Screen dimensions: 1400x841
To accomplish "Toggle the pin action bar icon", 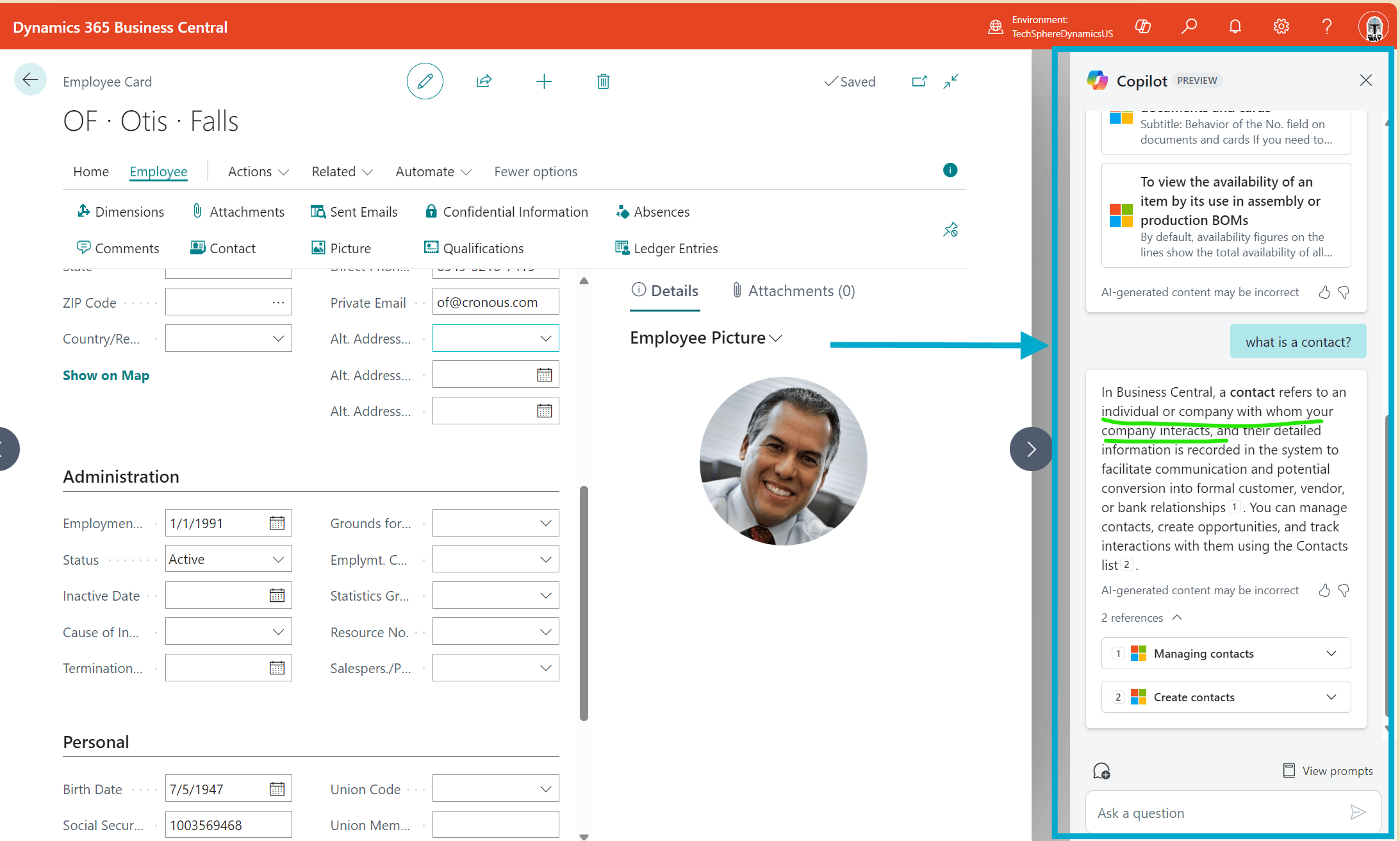I will pyautogui.click(x=950, y=229).
